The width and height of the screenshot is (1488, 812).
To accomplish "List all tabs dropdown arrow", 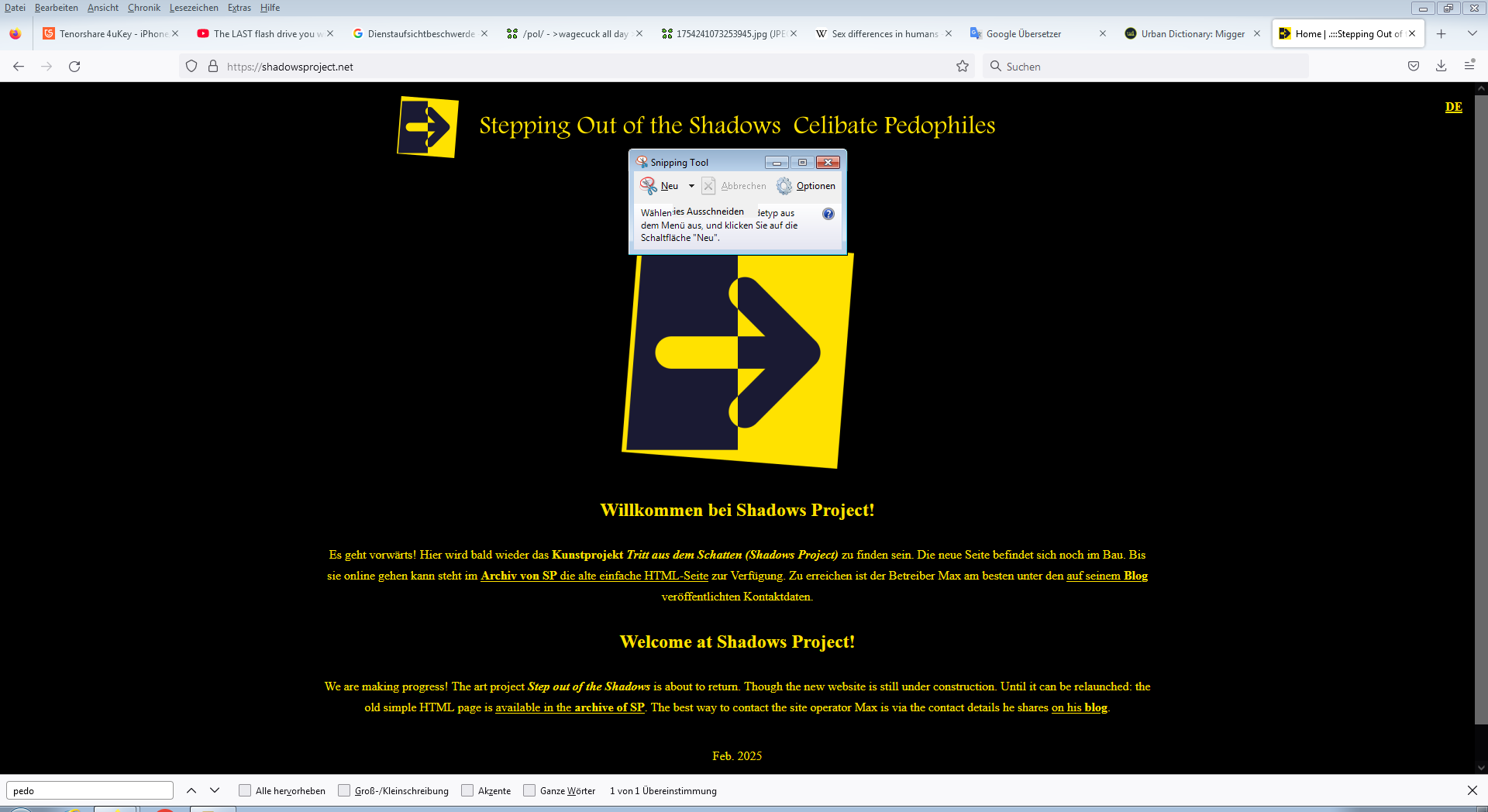I will click(x=1472, y=33).
